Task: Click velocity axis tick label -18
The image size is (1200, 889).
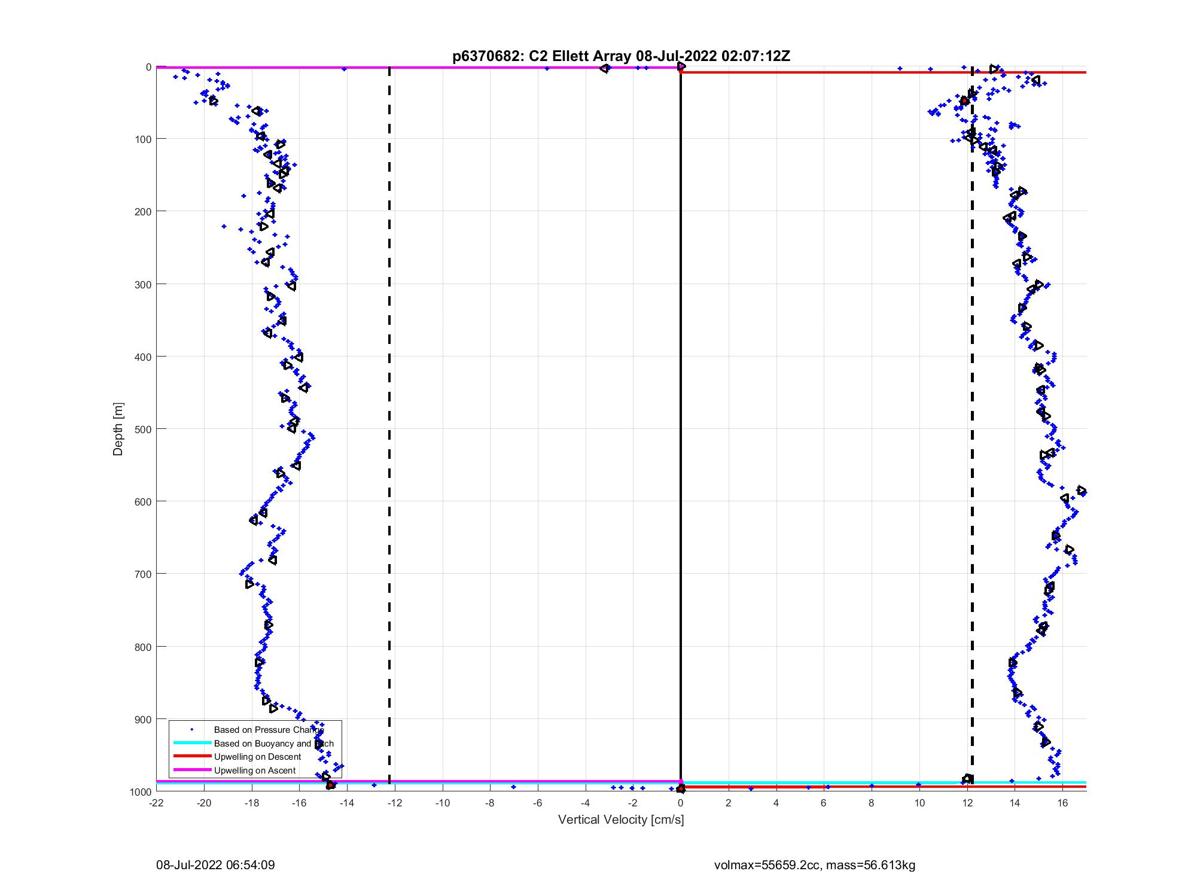Action: [251, 802]
